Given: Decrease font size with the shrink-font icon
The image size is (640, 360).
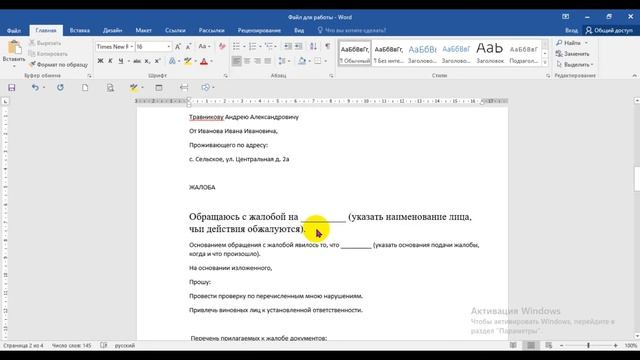Looking at the screenshot, I should [188, 47].
